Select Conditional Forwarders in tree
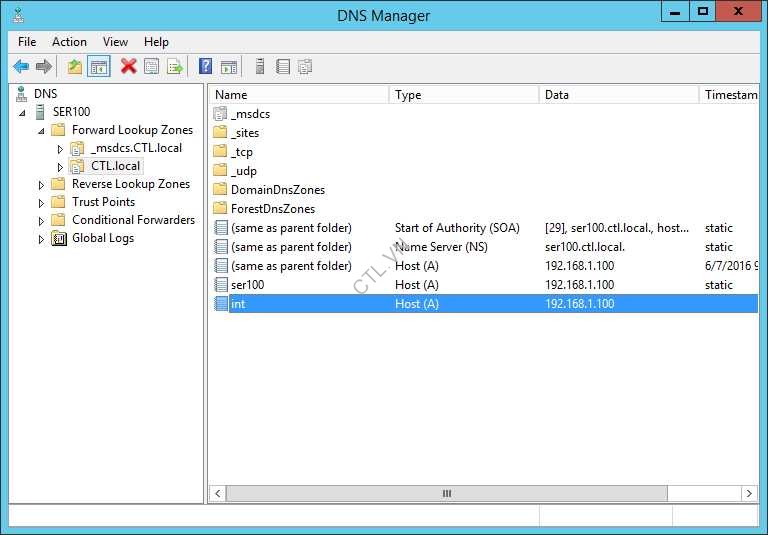The width and height of the screenshot is (768, 535). 133,219
